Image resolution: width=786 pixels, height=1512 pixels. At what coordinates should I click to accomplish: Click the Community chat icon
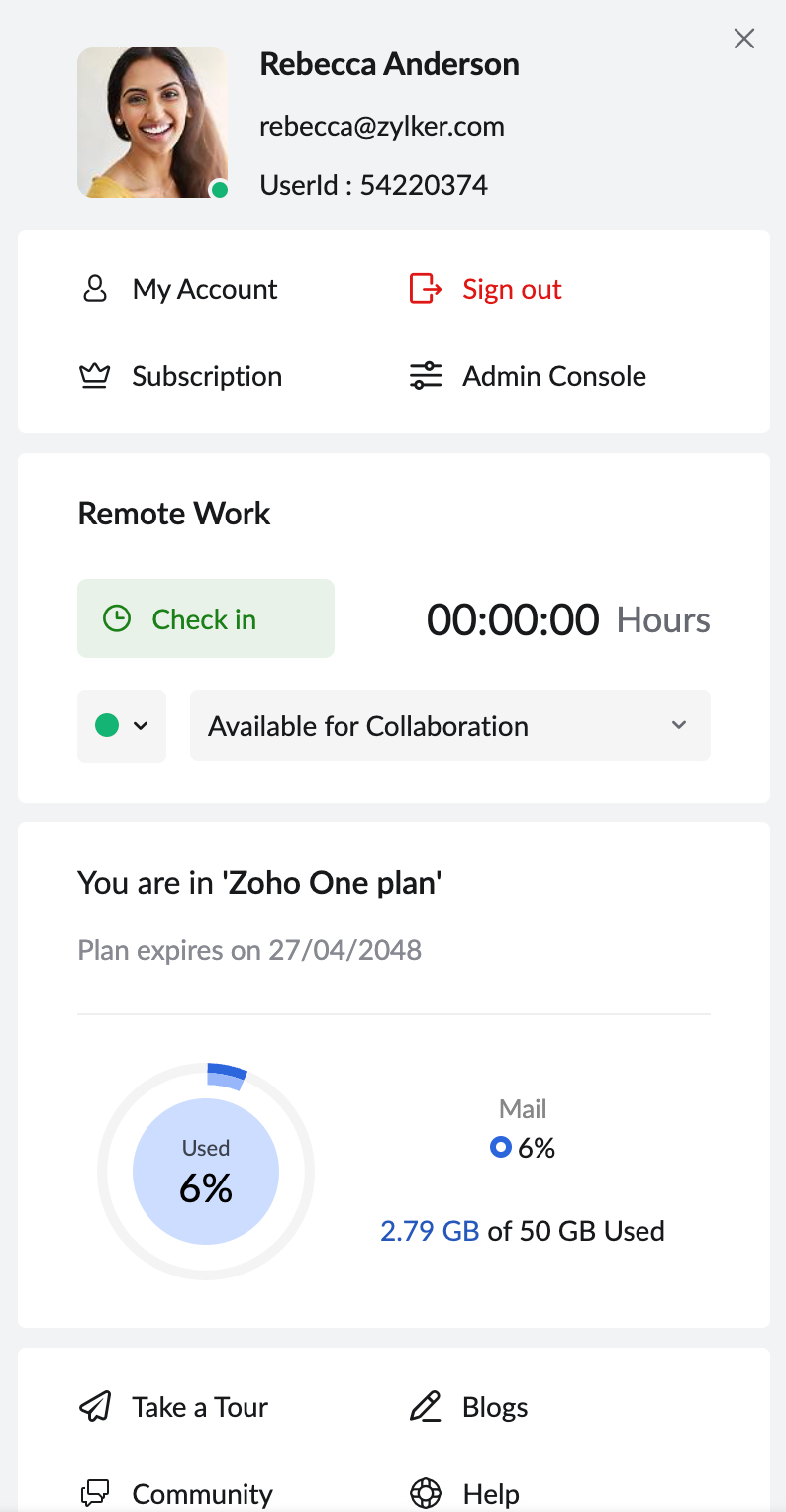(x=95, y=1492)
